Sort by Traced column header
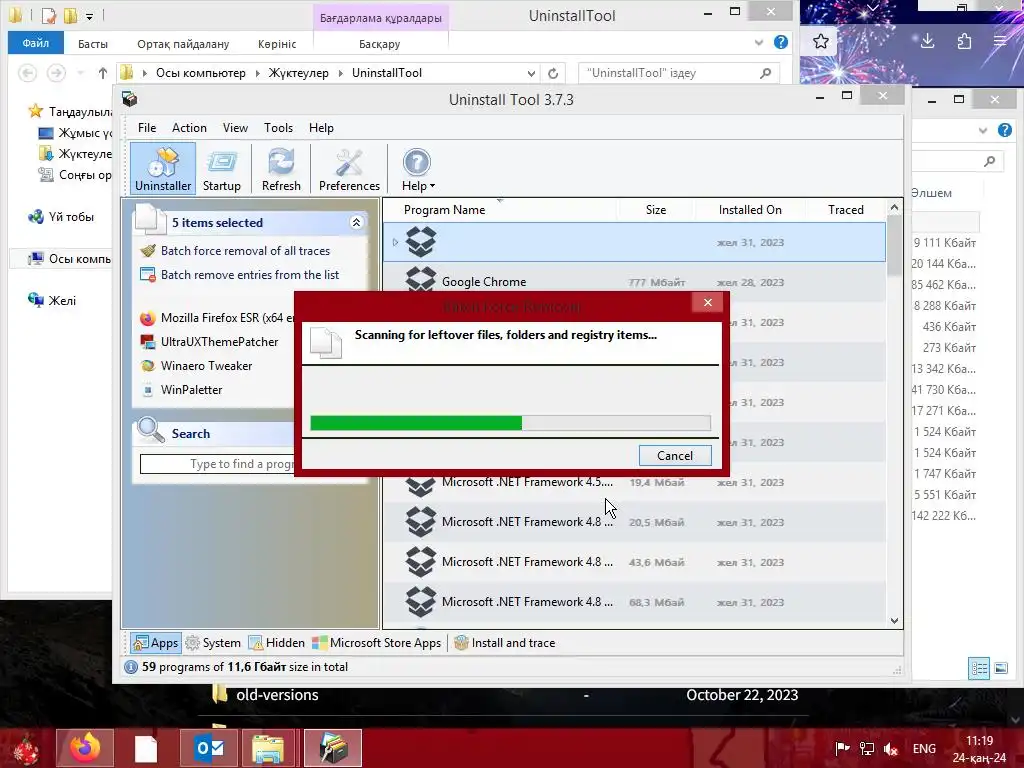The image size is (1024, 768). click(x=846, y=210)
